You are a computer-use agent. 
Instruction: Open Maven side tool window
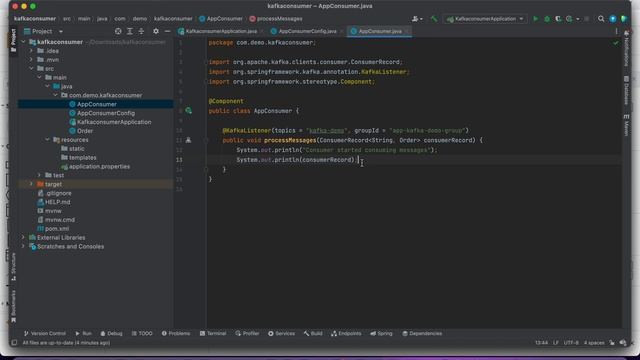click(626, 125)
